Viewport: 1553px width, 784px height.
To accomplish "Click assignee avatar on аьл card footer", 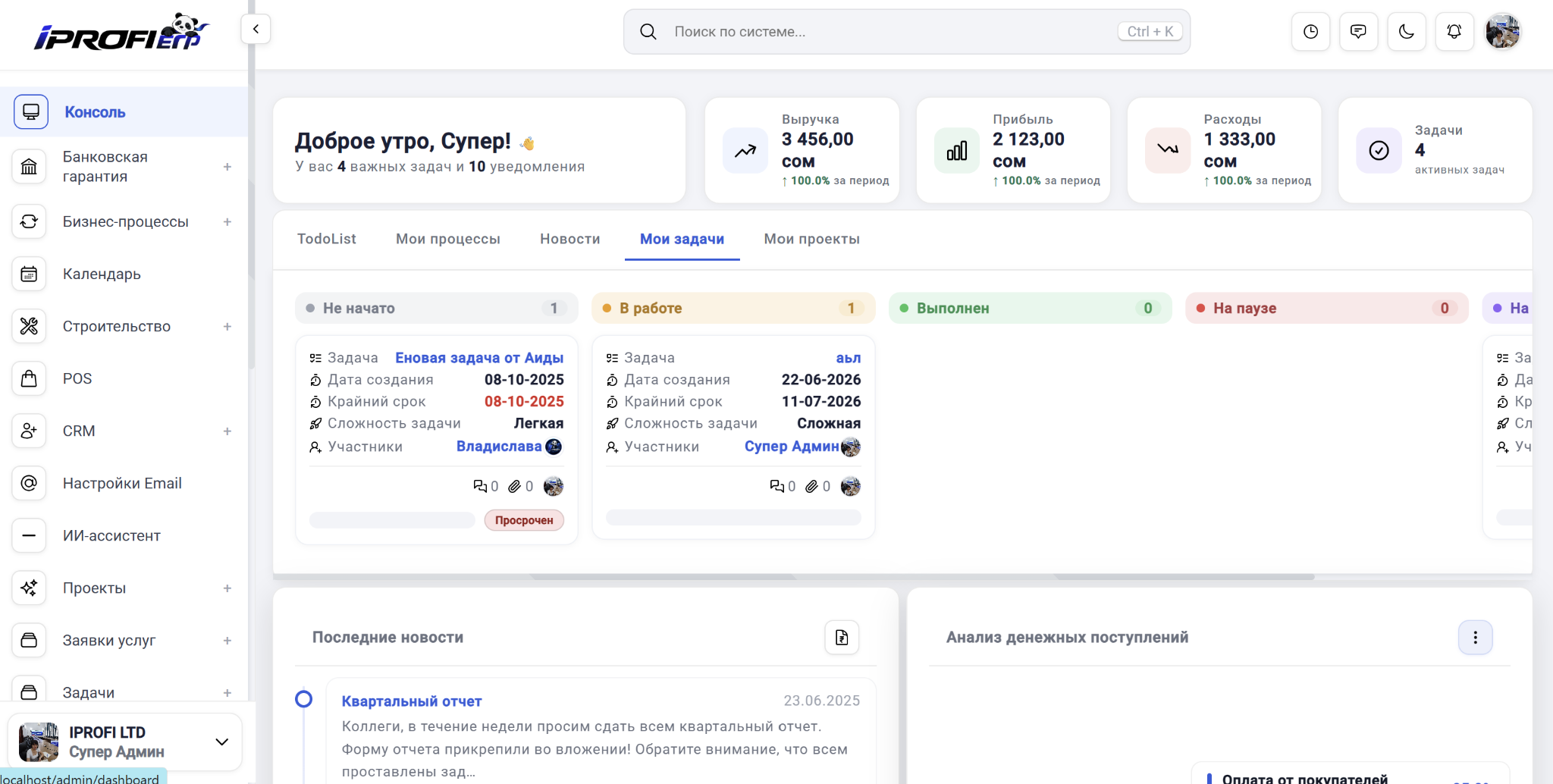I will point(851,486).
